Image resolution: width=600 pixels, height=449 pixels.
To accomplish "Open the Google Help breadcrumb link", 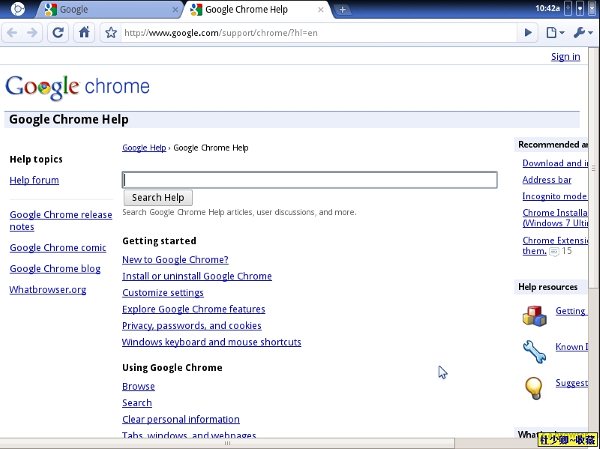I will 144,148.
